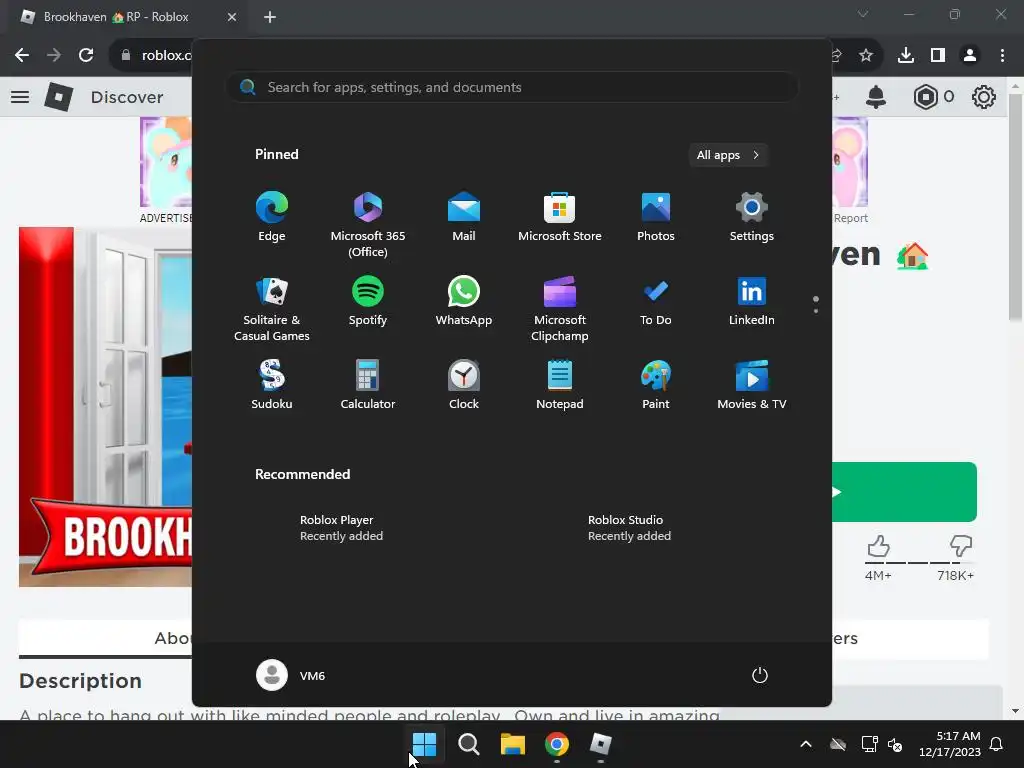Image resolution: width=1024 pixels, height=768 pixels.
Task: Launch Solitaire & Casual Games
Action: click(x=272, y=309)
